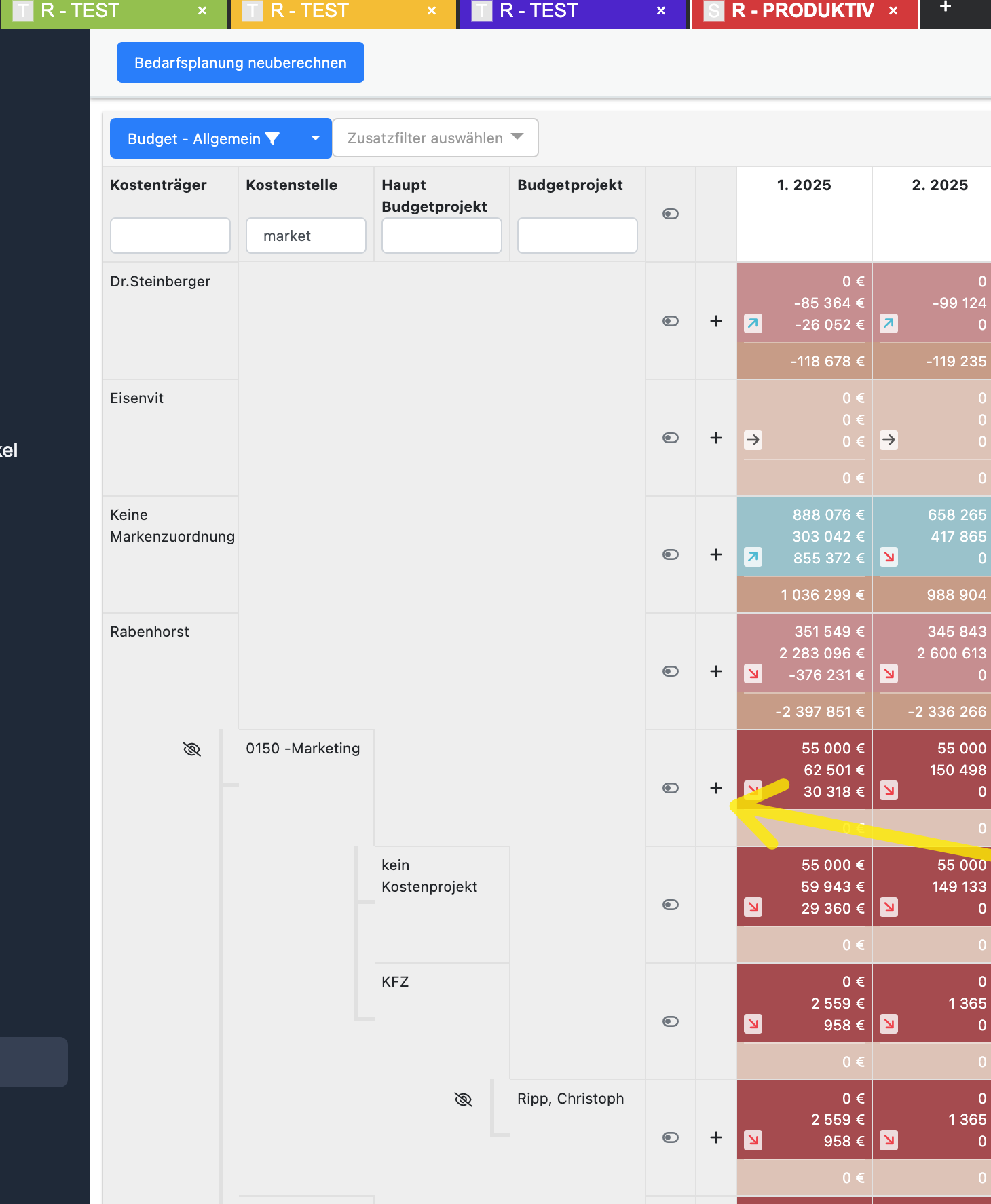Image resolution: width=991 pixels, height=1204 pixels.
Task: Toggle the header row visibility switch
Action: [670, 214]
